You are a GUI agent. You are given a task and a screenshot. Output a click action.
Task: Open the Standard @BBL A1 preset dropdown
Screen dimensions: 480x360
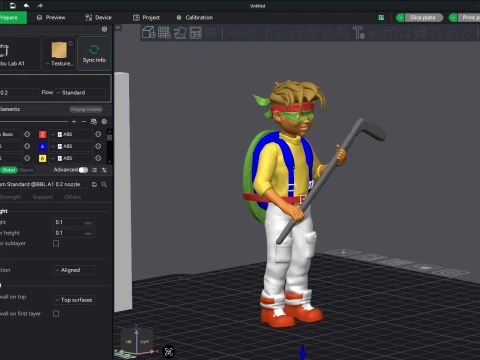pyautogui.click(x=43, y=184)
